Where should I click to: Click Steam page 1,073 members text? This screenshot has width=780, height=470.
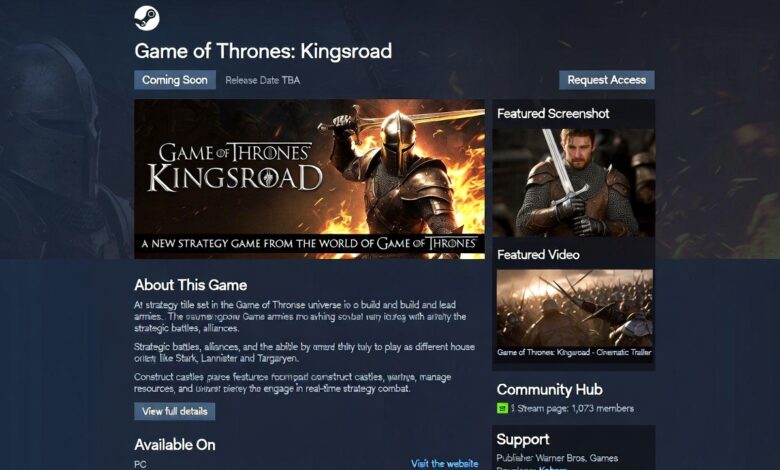coord(575,408)
